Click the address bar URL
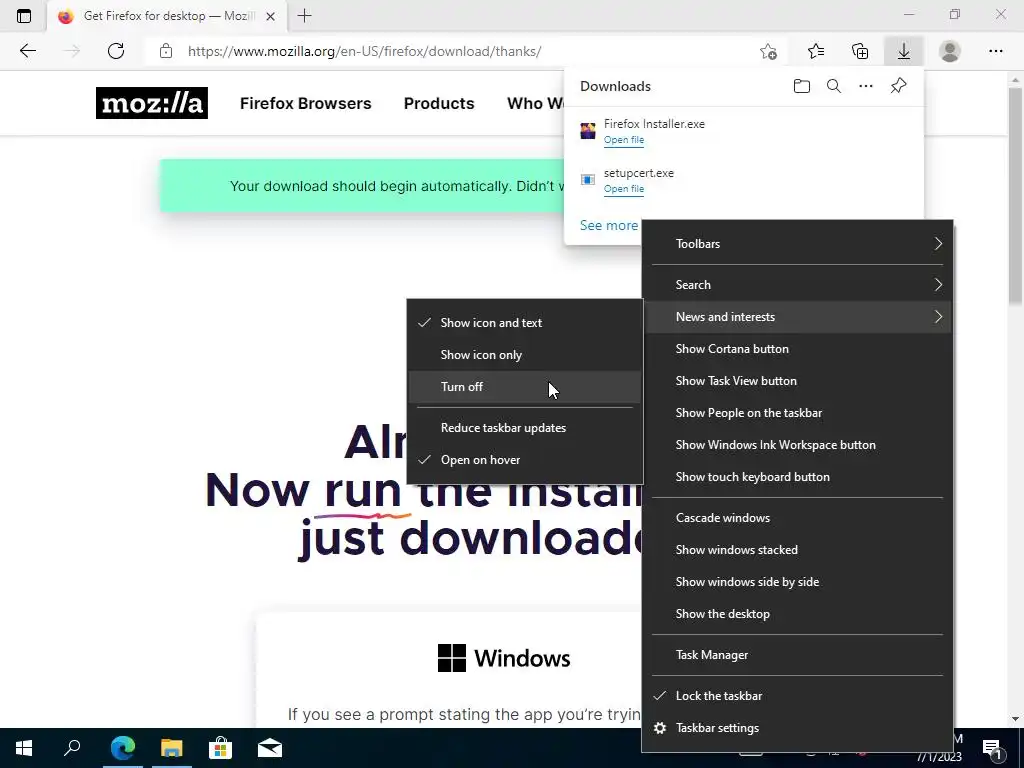 click(x=364, y=51)
